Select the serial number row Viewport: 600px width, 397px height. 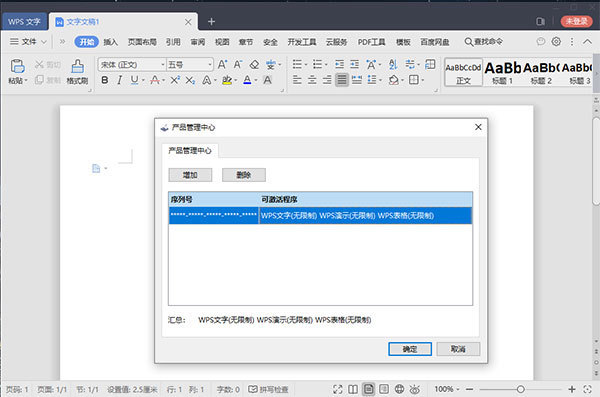(x=320, y=216)
